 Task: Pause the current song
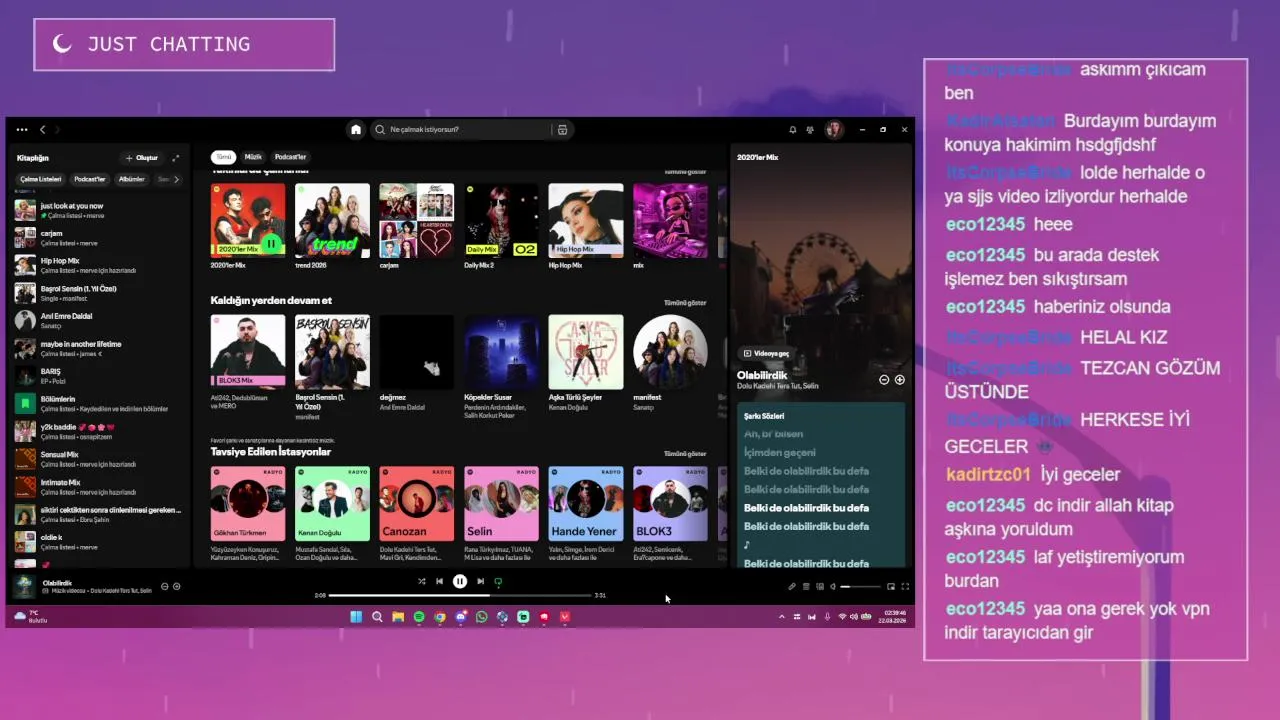(x=460, y=581)
